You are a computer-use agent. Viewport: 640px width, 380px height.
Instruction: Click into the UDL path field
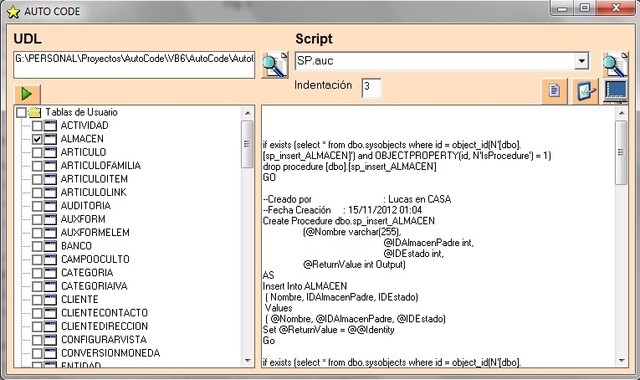coord(134,64)
